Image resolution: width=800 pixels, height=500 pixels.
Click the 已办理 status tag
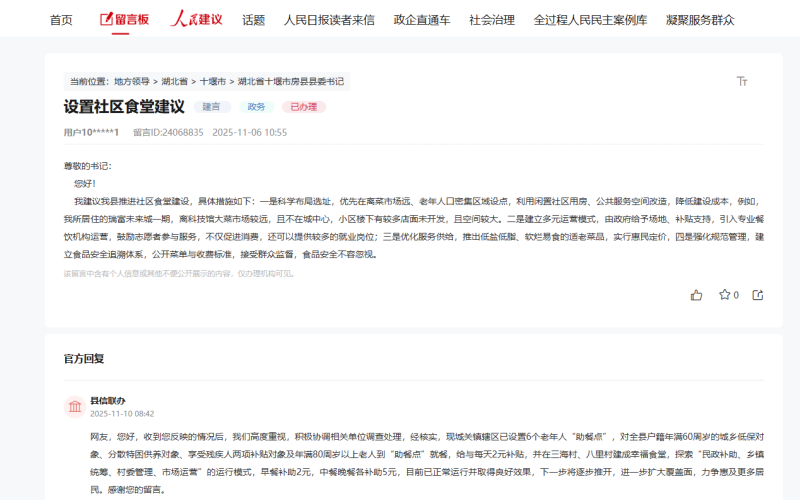click(x=303, y=107)
